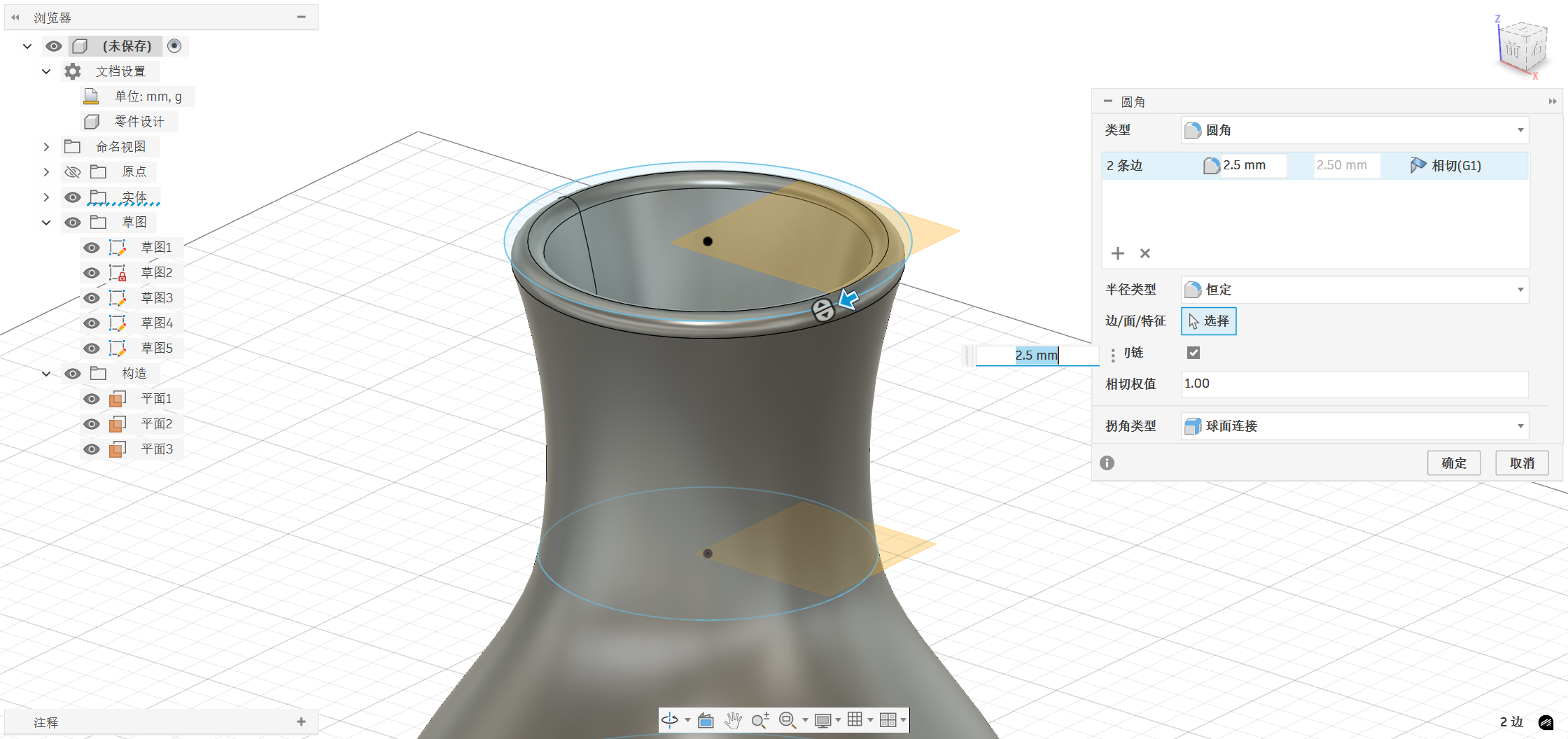Click the 平面3 construction plane icon
The image size is (1568, 739).
coord(118,449)
